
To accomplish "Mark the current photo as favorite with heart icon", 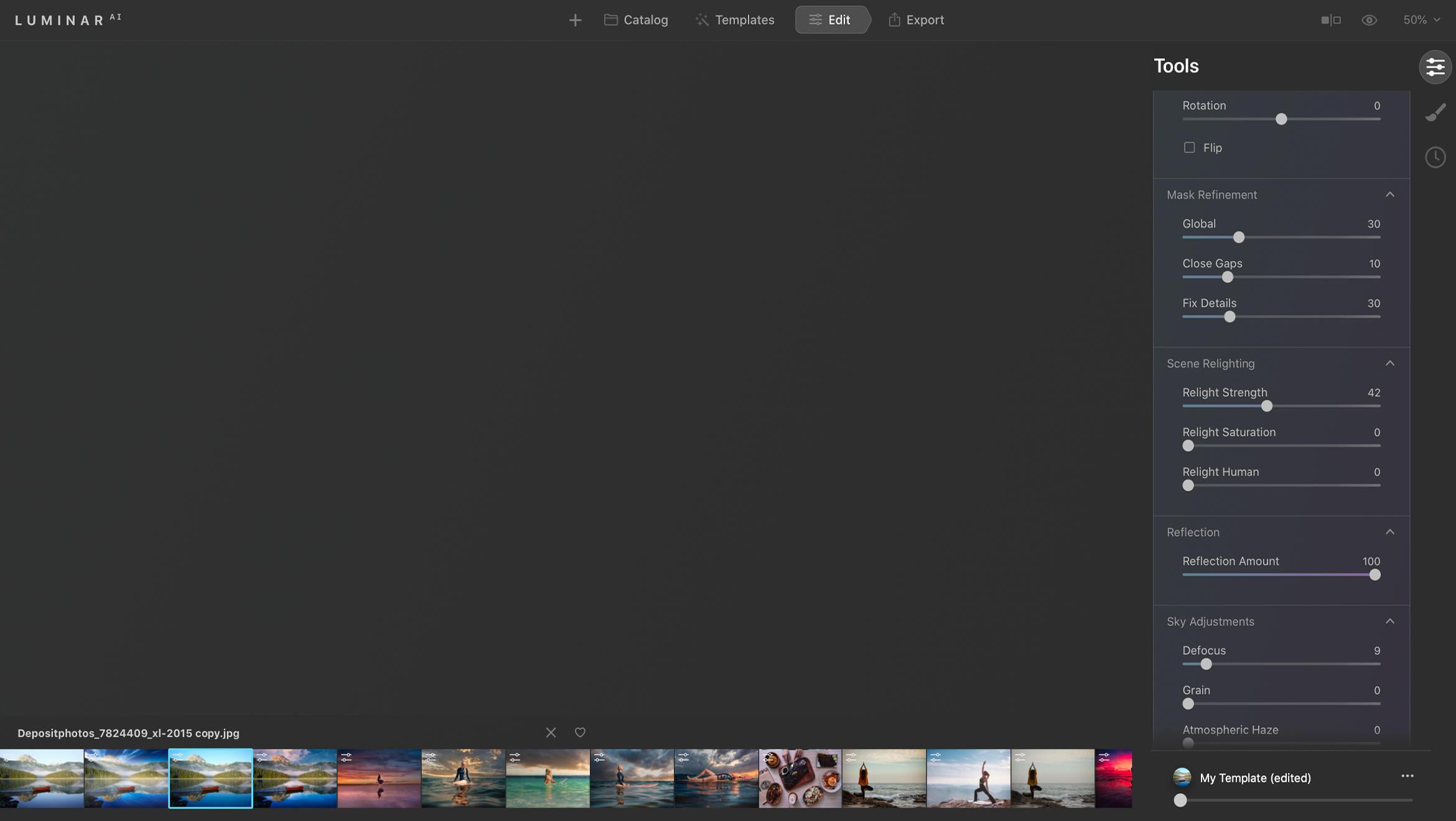I will pyautogui.click(x=580, y=733).
